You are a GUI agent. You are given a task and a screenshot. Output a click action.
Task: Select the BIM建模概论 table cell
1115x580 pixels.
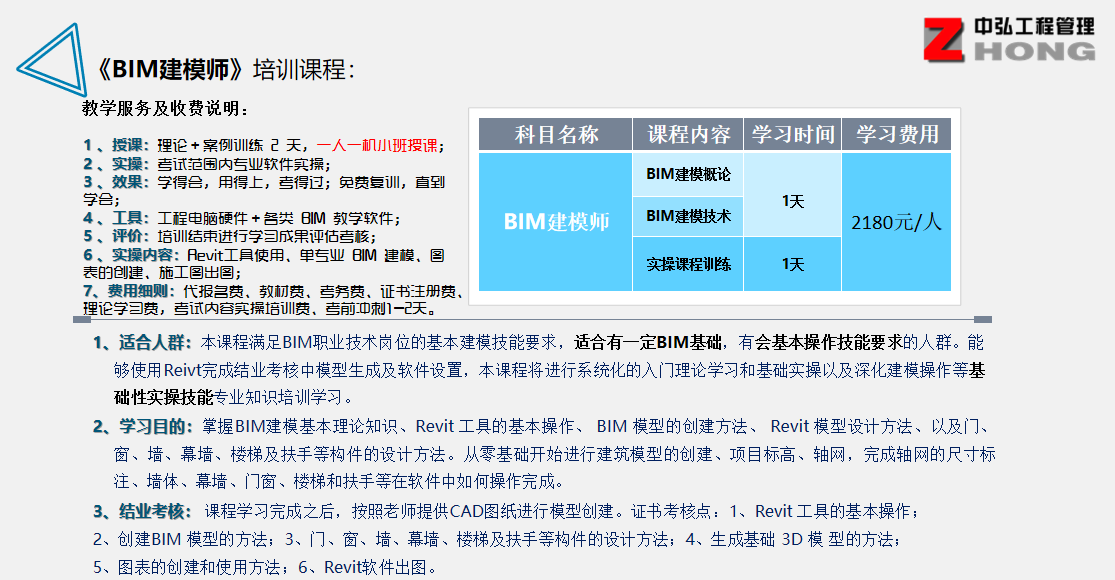coord(688,174)
